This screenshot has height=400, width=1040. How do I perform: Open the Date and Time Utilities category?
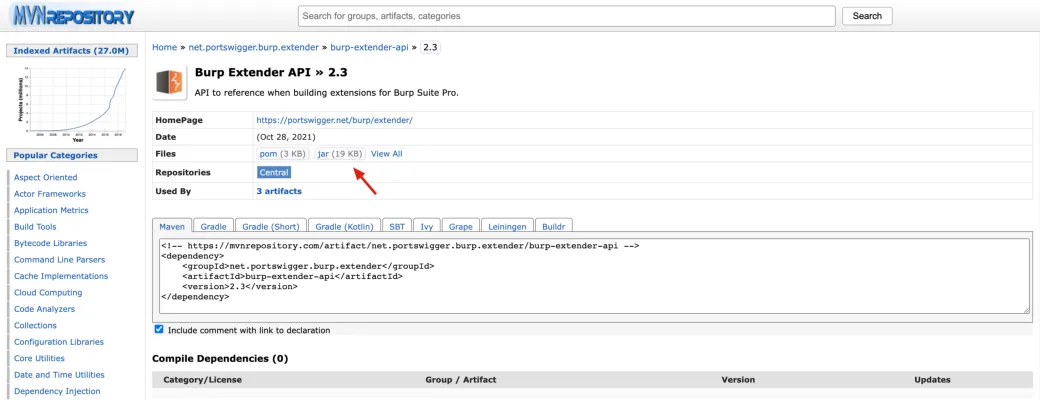[58, 375]
